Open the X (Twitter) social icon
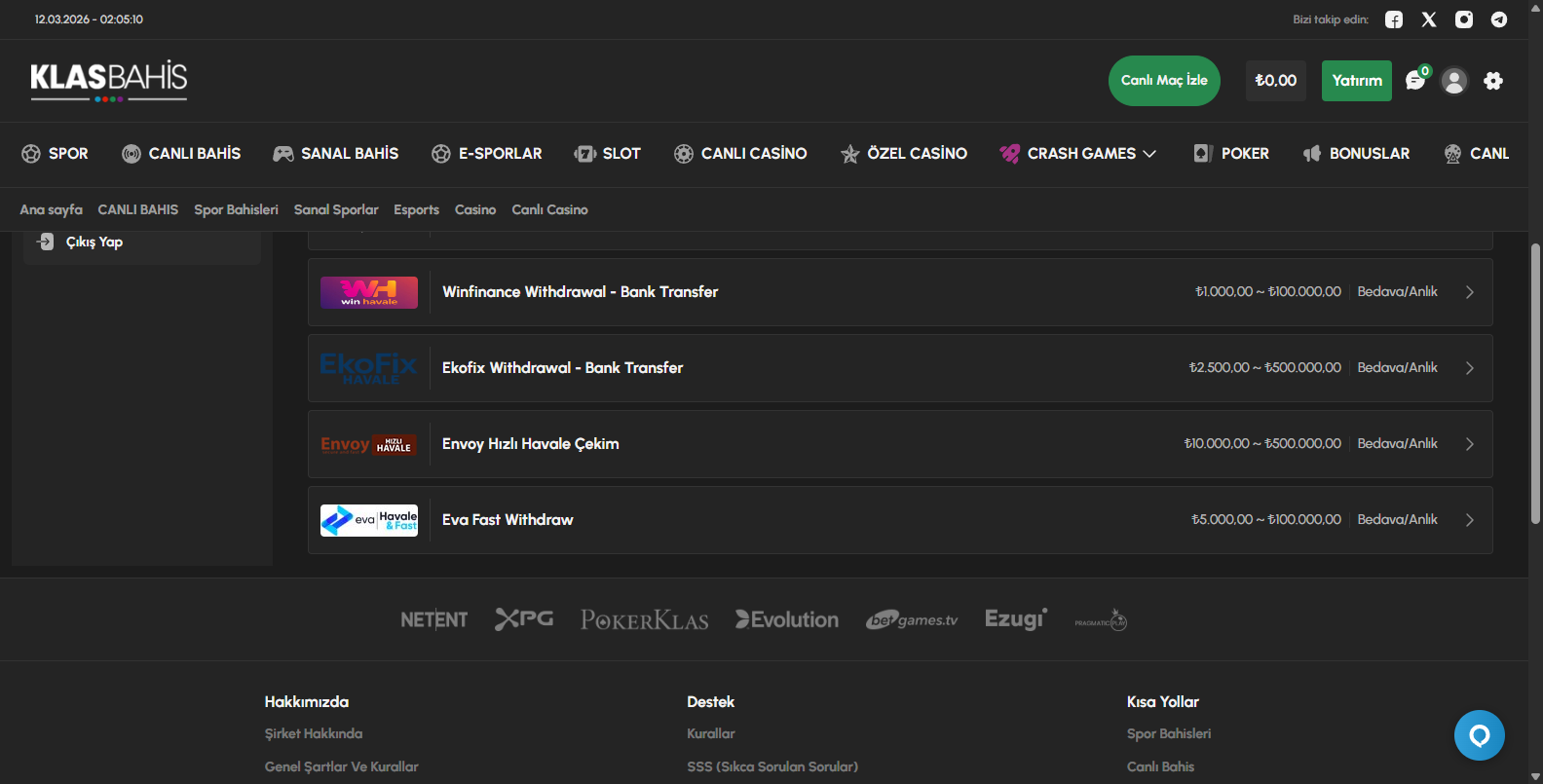Image resolution: width=1543 pixels, height=784 pixels. point(1429,19)
